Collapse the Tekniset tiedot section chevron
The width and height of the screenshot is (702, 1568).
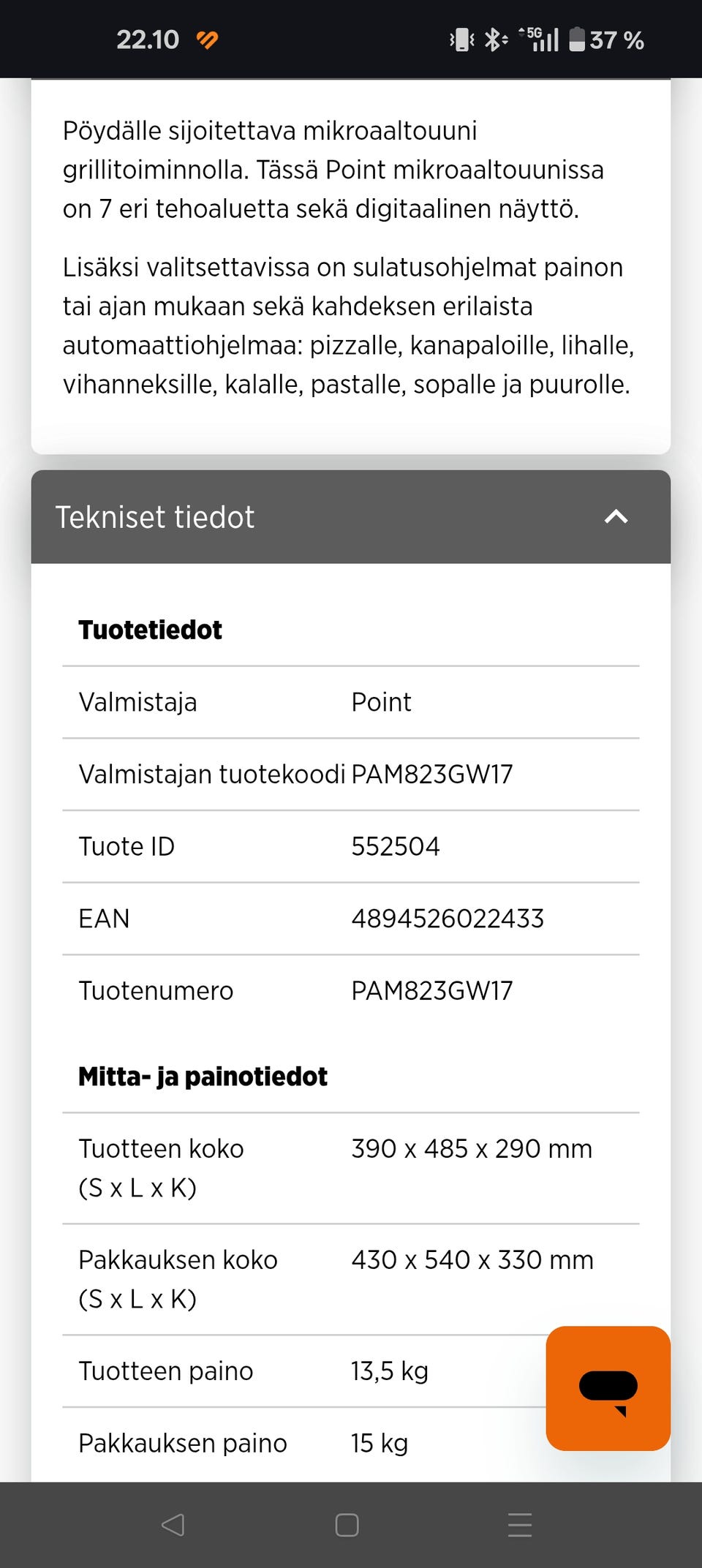[616, 517]
